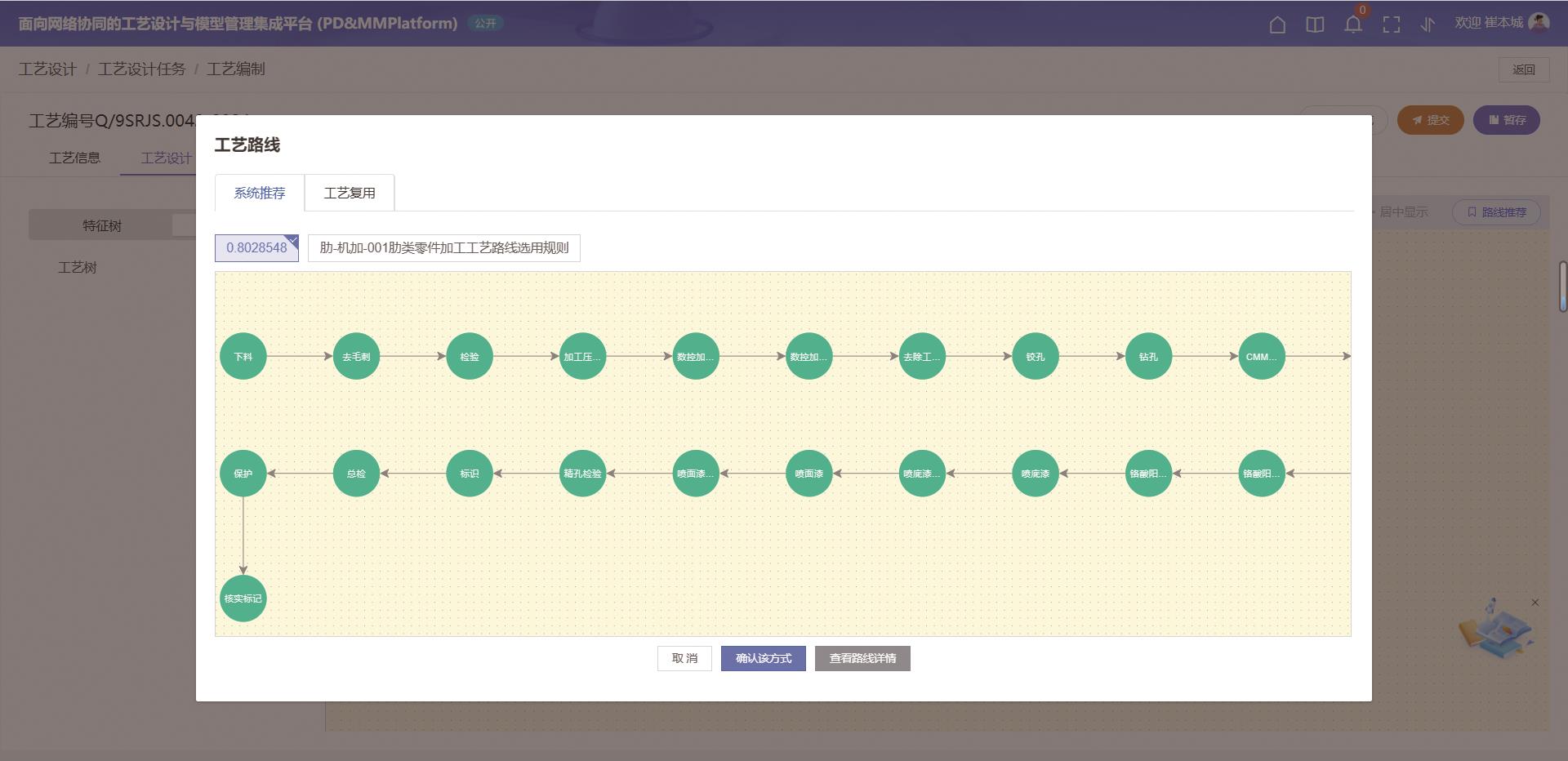Toggle the fullscreen icon in header

coord(1391,24)
